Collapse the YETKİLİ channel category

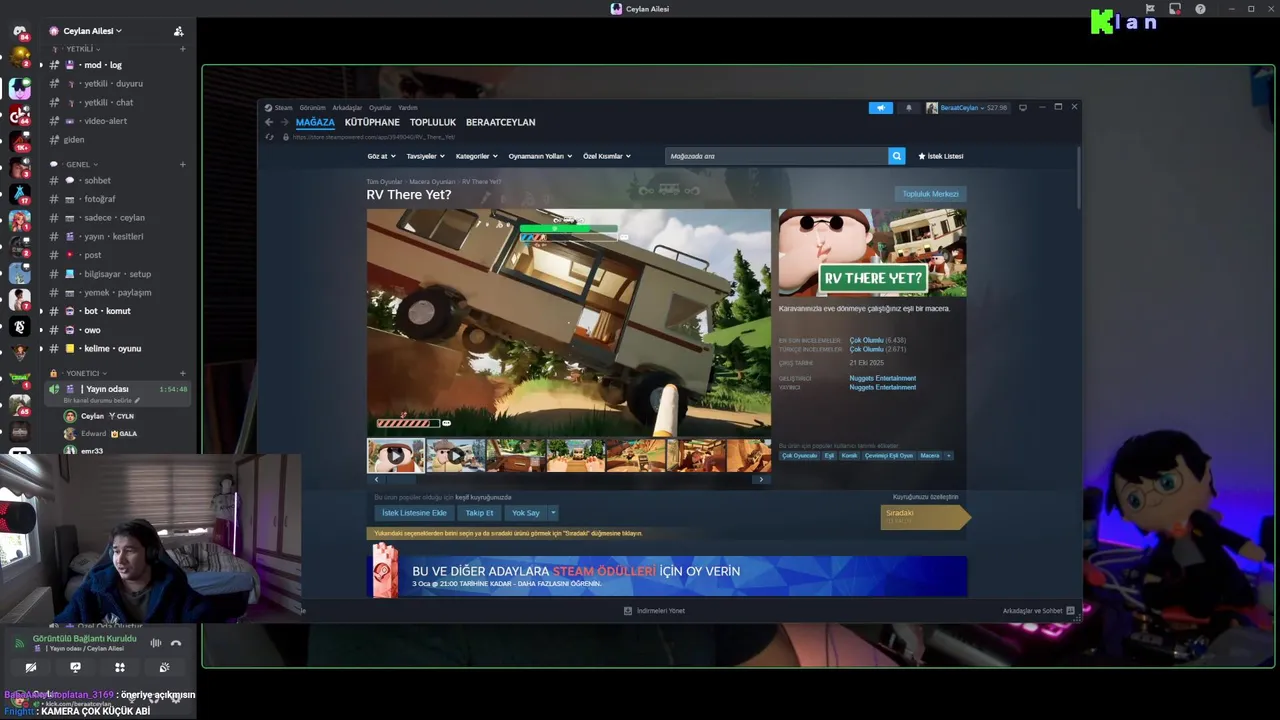point(82,49)
